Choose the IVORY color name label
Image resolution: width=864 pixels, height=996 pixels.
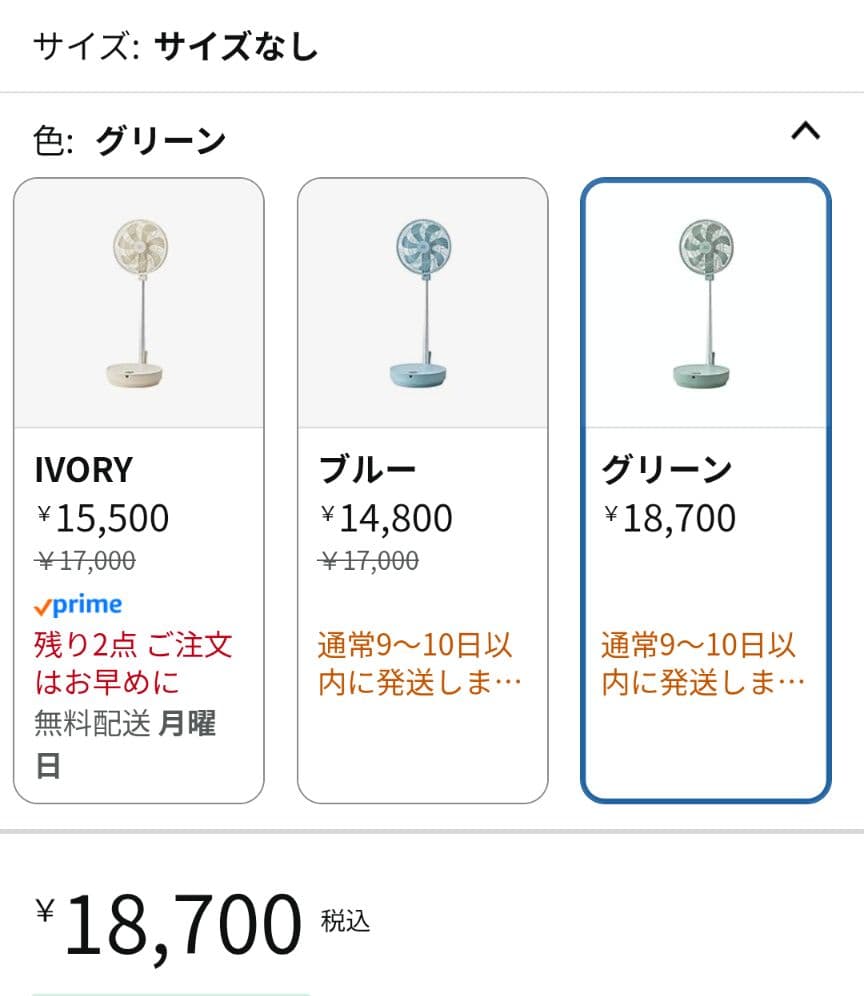84,469
